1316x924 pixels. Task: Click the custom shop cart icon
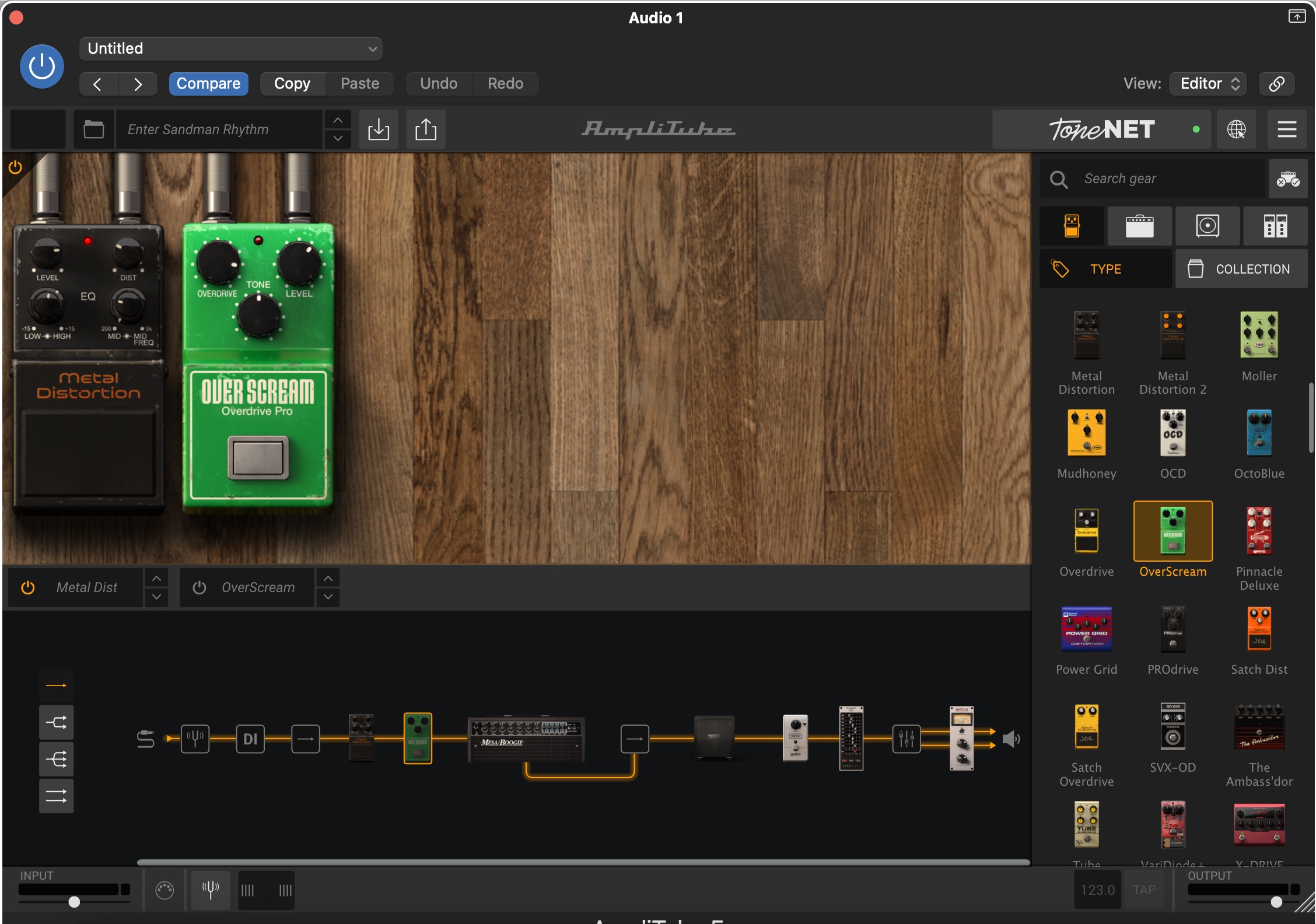click(1288, 178)
